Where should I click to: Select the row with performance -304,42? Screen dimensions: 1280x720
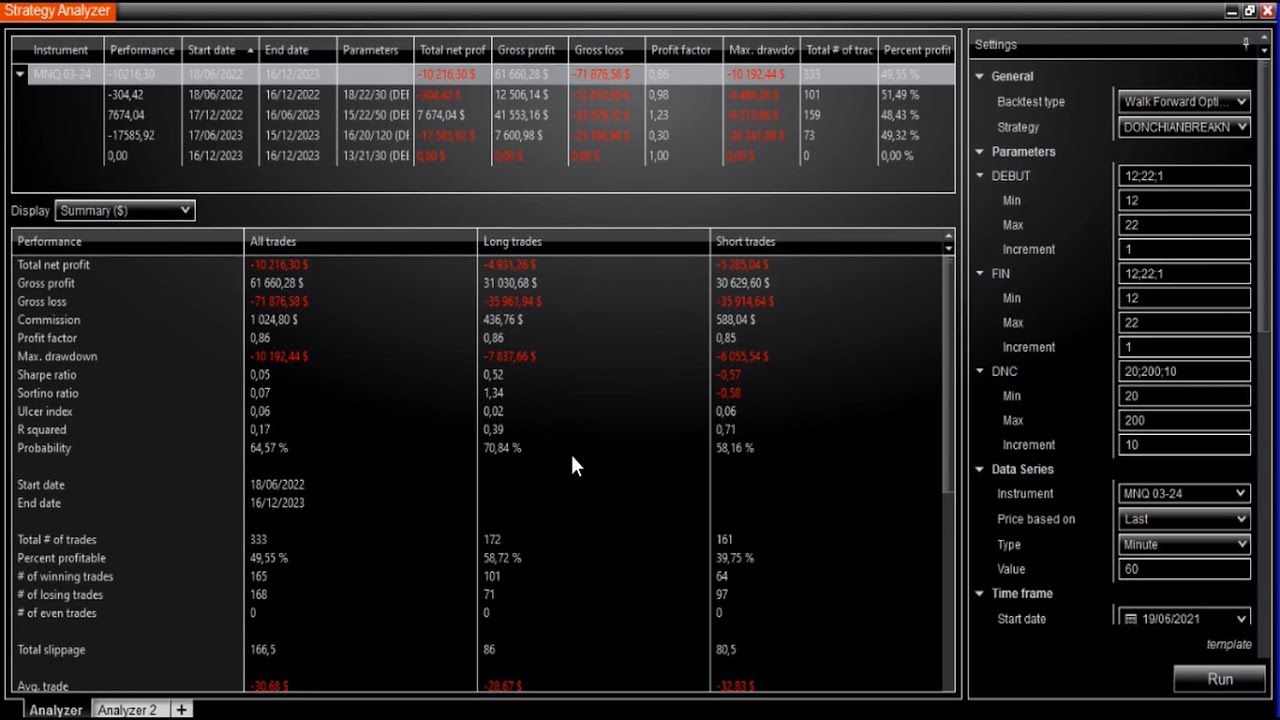coord(484,95)
